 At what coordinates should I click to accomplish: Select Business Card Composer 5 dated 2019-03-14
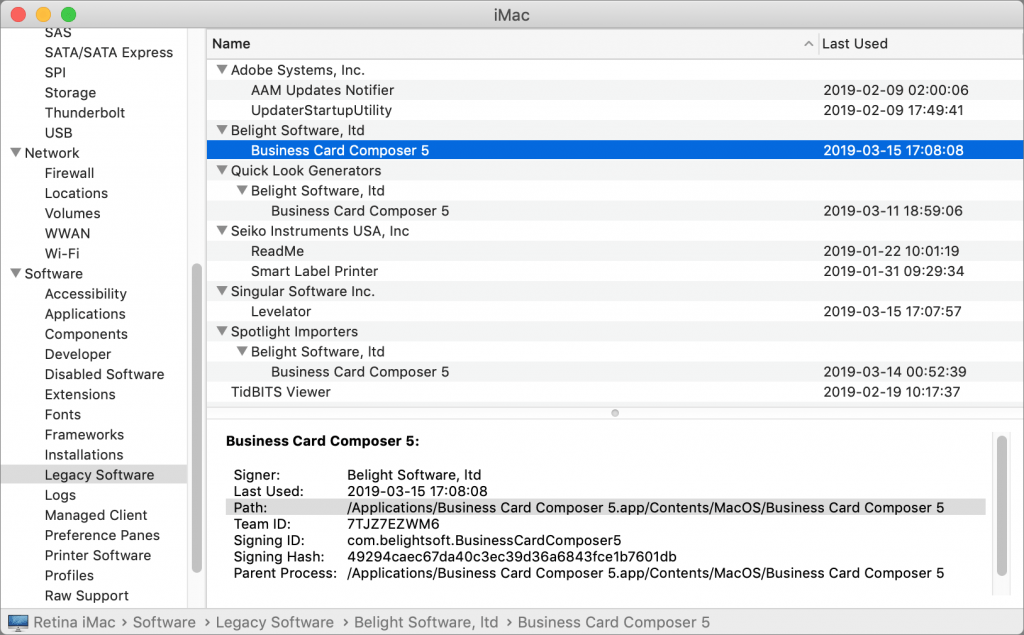tap(615, 372)
